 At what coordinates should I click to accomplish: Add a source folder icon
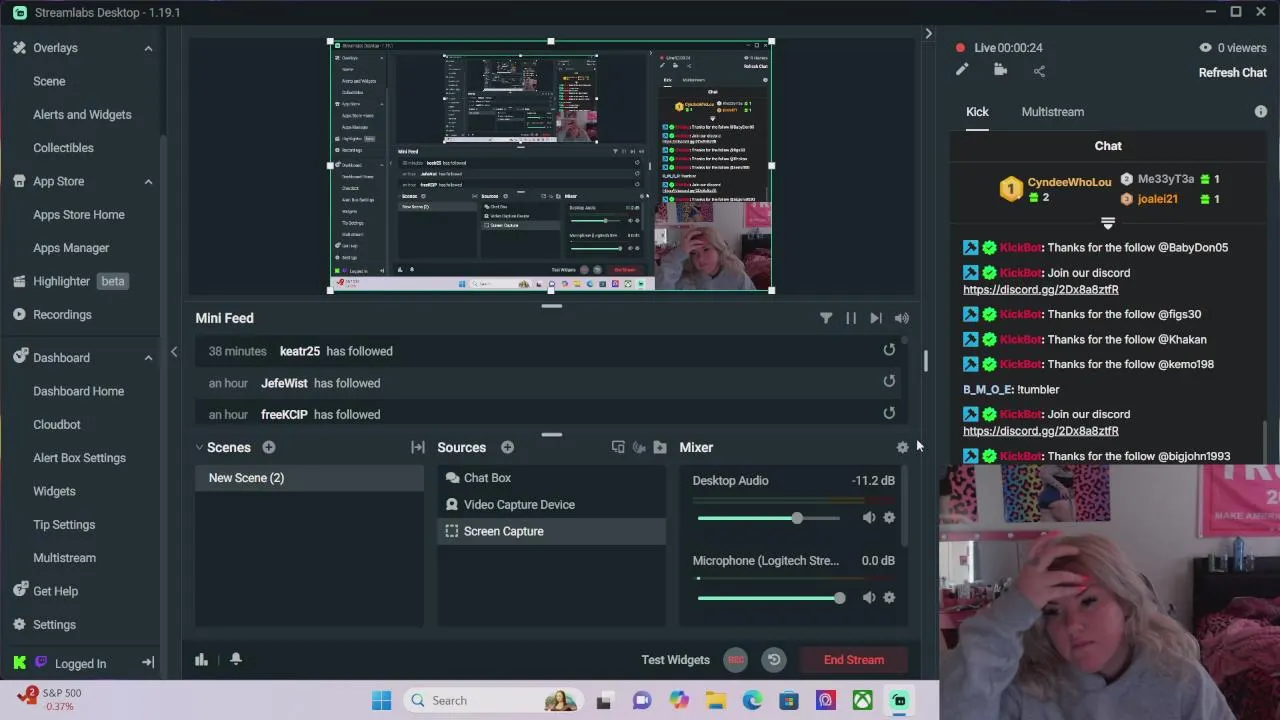coord(660,447)
